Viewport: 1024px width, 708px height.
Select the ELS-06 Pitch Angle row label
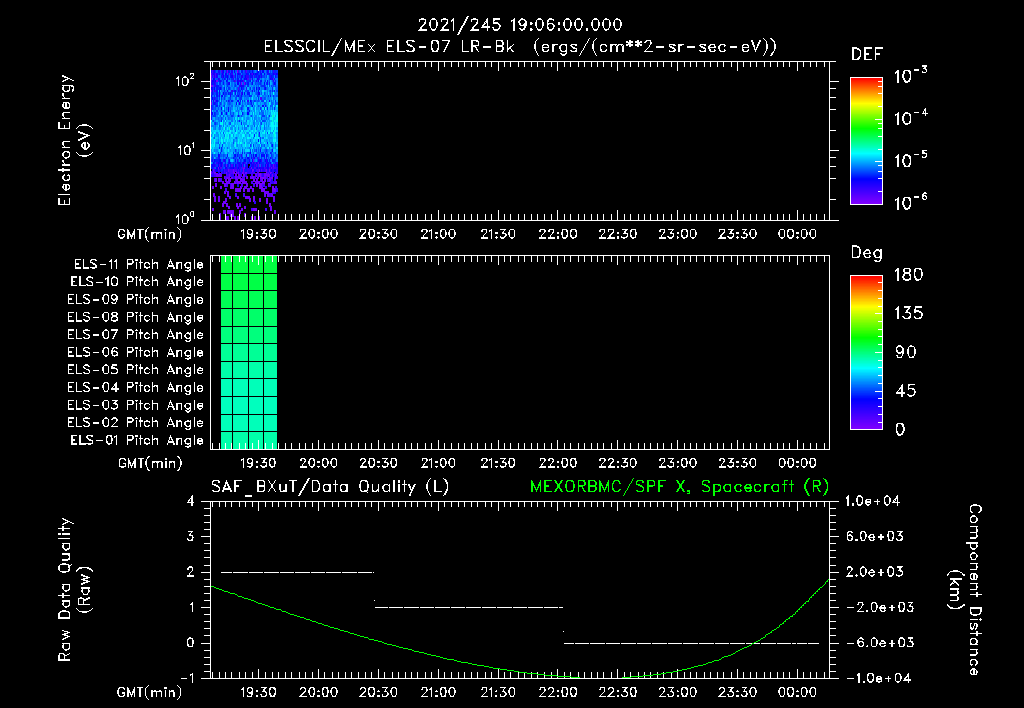tap(135, 352)
